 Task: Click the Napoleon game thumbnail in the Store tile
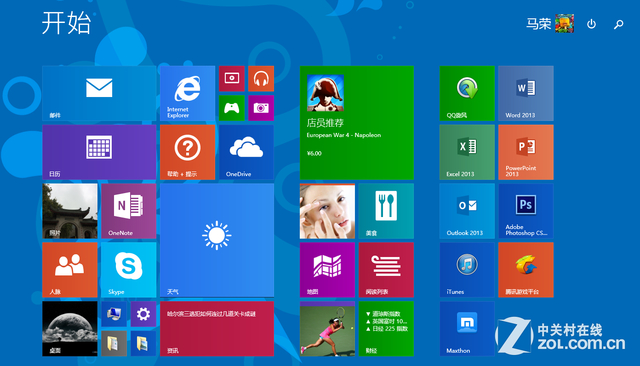coord(325,93)
